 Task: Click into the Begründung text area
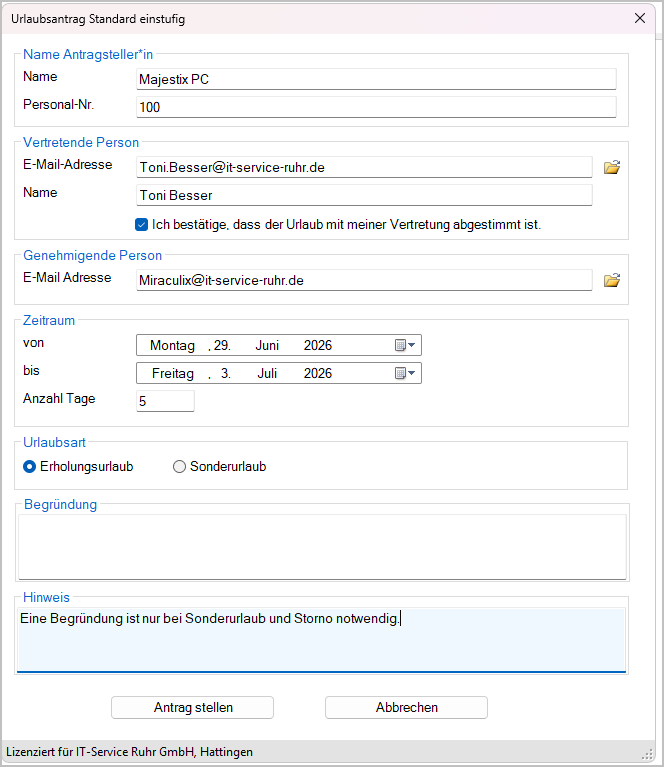[x=322, y=546]
